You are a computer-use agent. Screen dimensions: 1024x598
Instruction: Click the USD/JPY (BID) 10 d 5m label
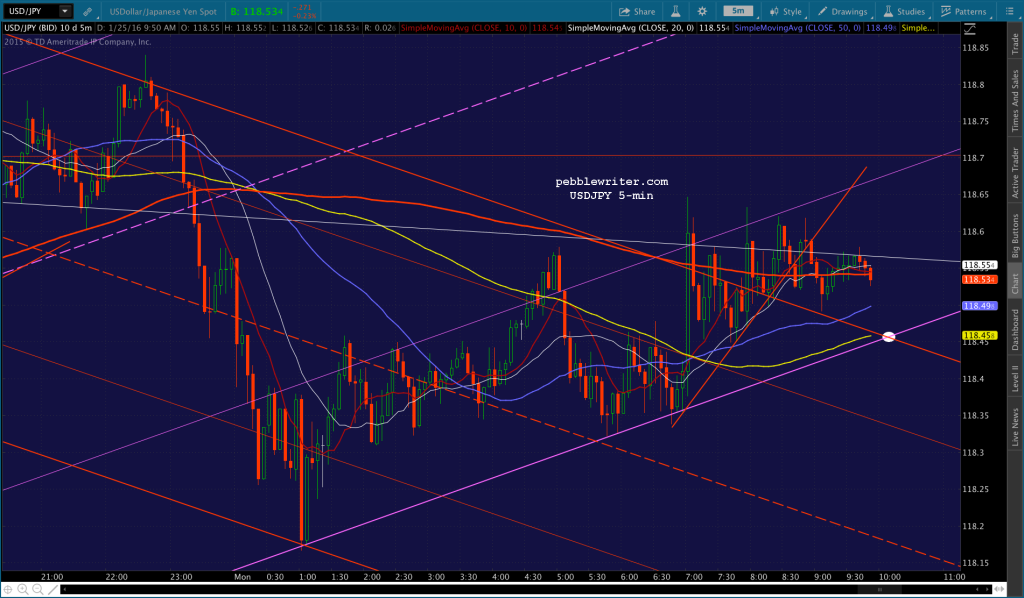[x=48, y=28]
